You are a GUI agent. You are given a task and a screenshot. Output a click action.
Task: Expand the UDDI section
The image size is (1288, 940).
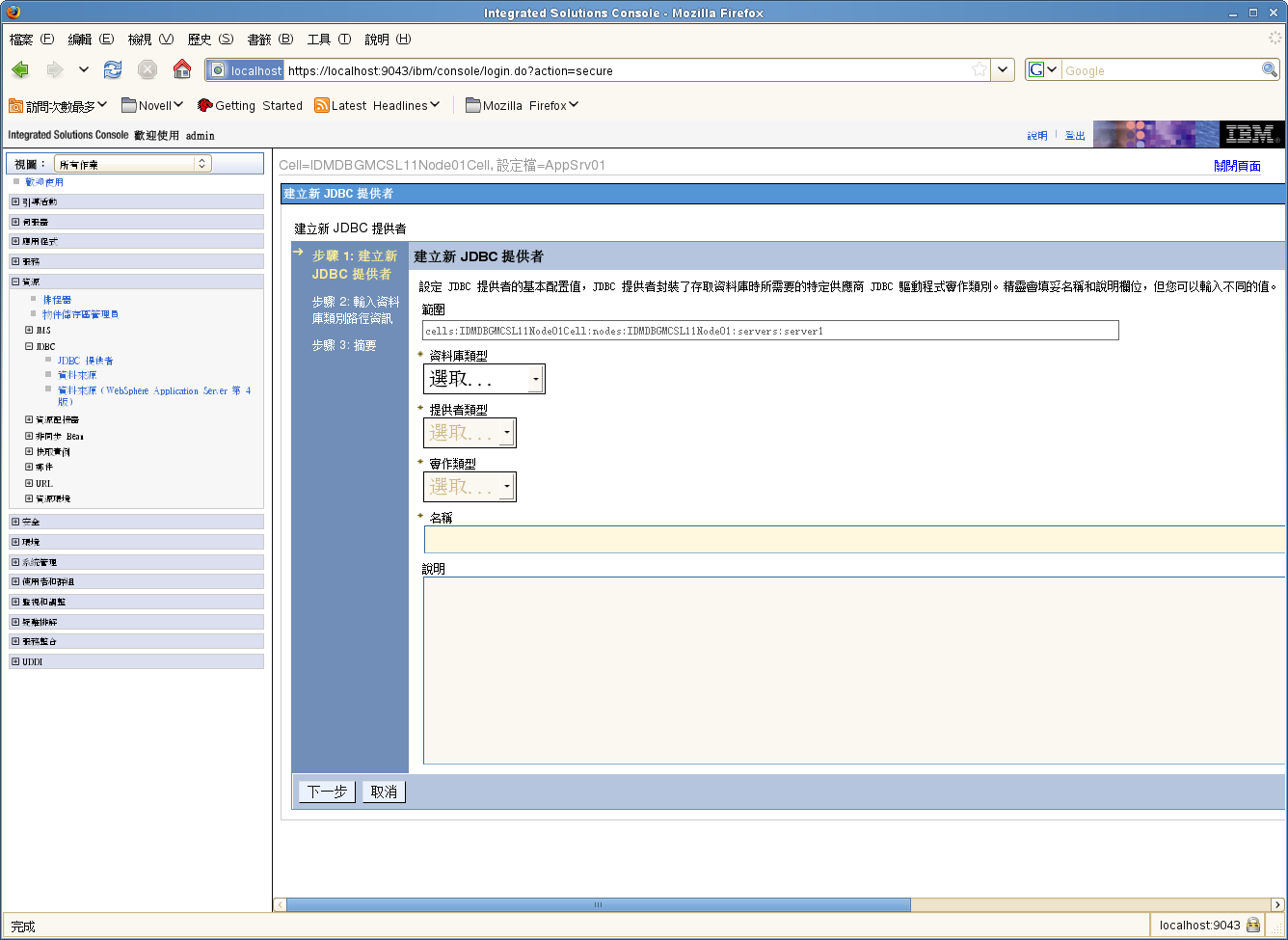click(15, 661)
